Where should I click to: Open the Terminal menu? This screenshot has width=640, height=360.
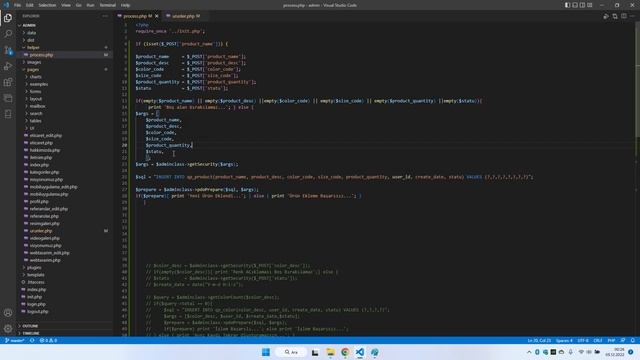coord(107,5)
